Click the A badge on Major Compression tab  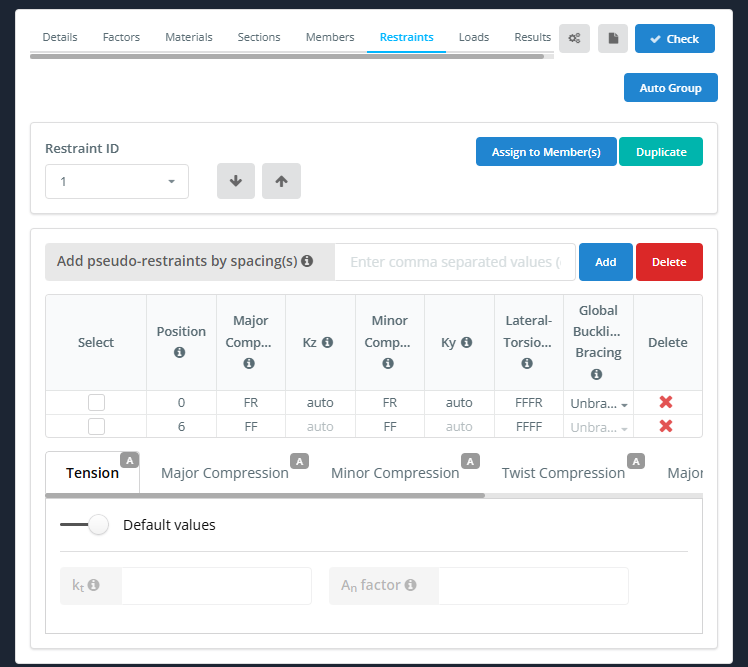point(300,461)
